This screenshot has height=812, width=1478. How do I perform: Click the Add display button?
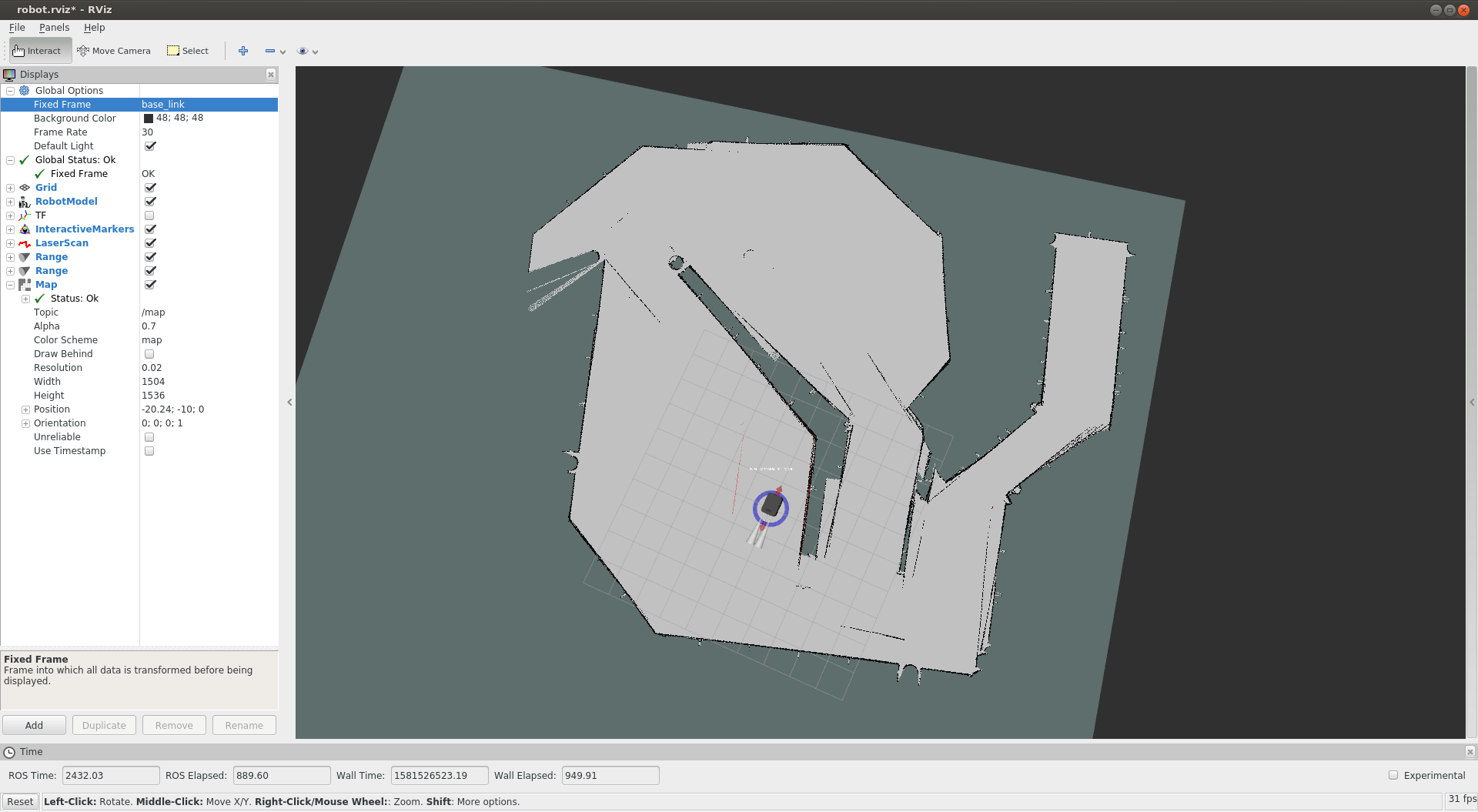pos(34,725)
